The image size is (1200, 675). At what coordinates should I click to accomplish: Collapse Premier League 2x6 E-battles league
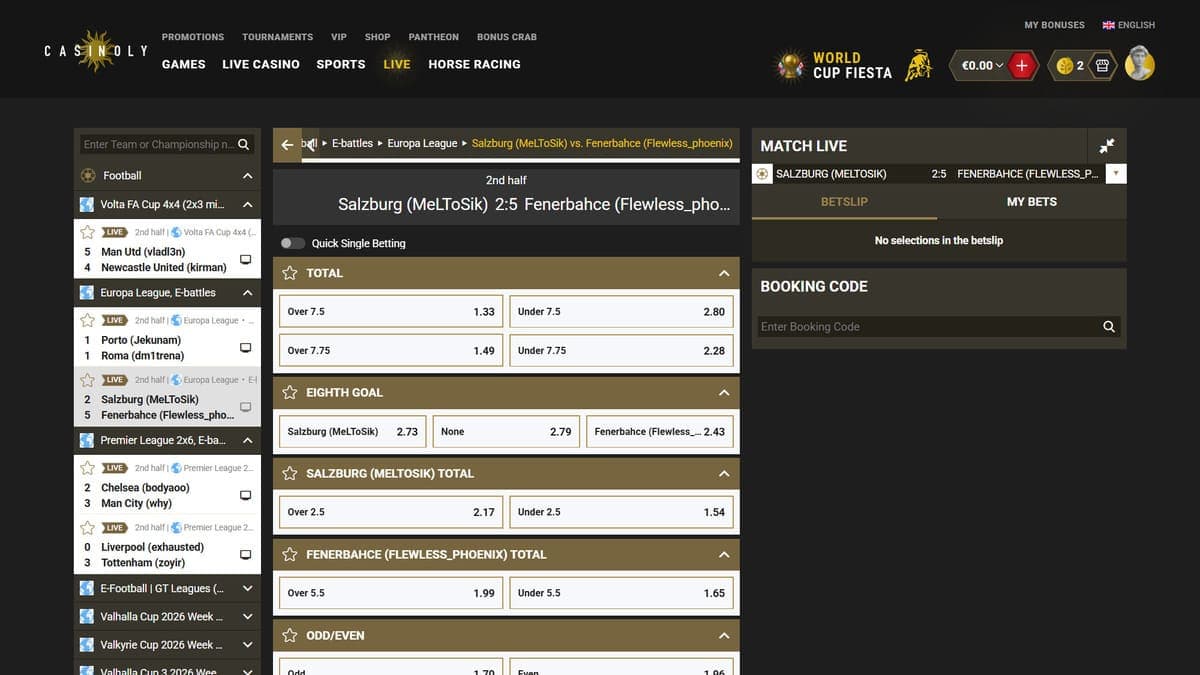[x=248, y=440]
